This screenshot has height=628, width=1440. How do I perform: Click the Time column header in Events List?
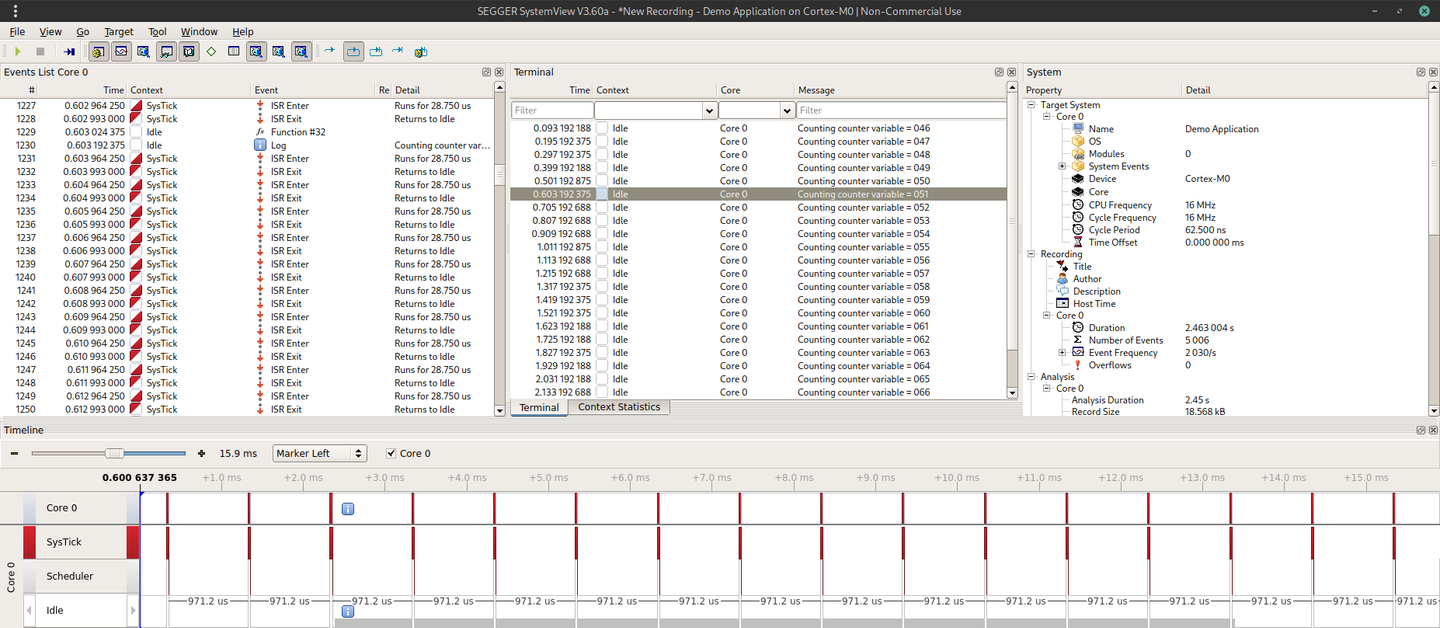pos(114,90)
